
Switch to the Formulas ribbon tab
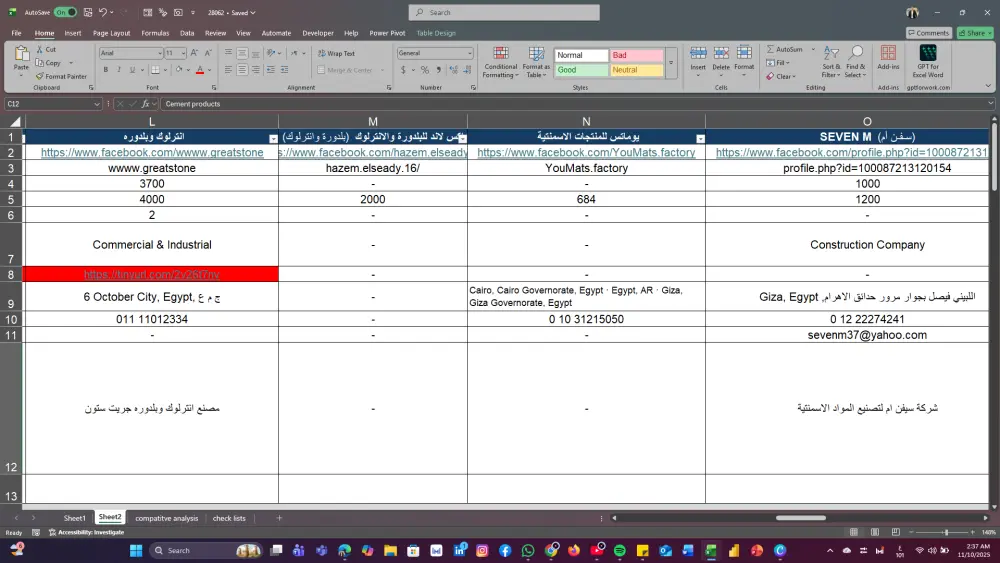tap(155, 33)
